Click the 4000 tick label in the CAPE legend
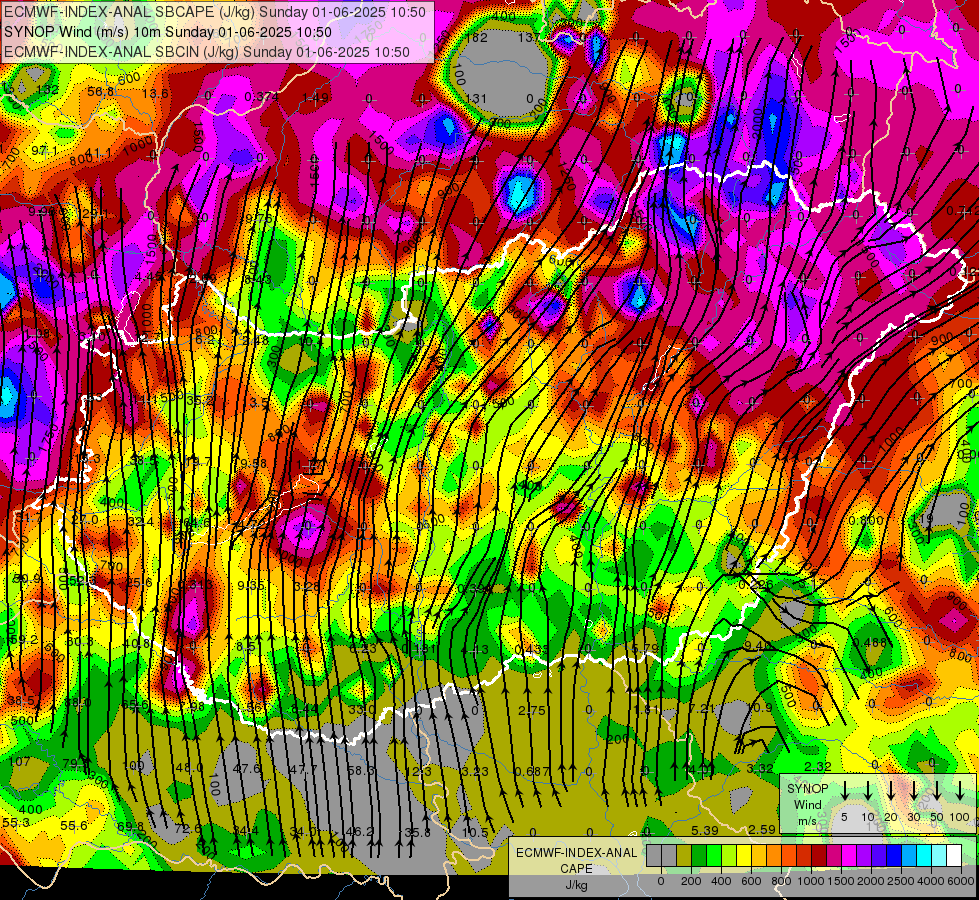 931,881
